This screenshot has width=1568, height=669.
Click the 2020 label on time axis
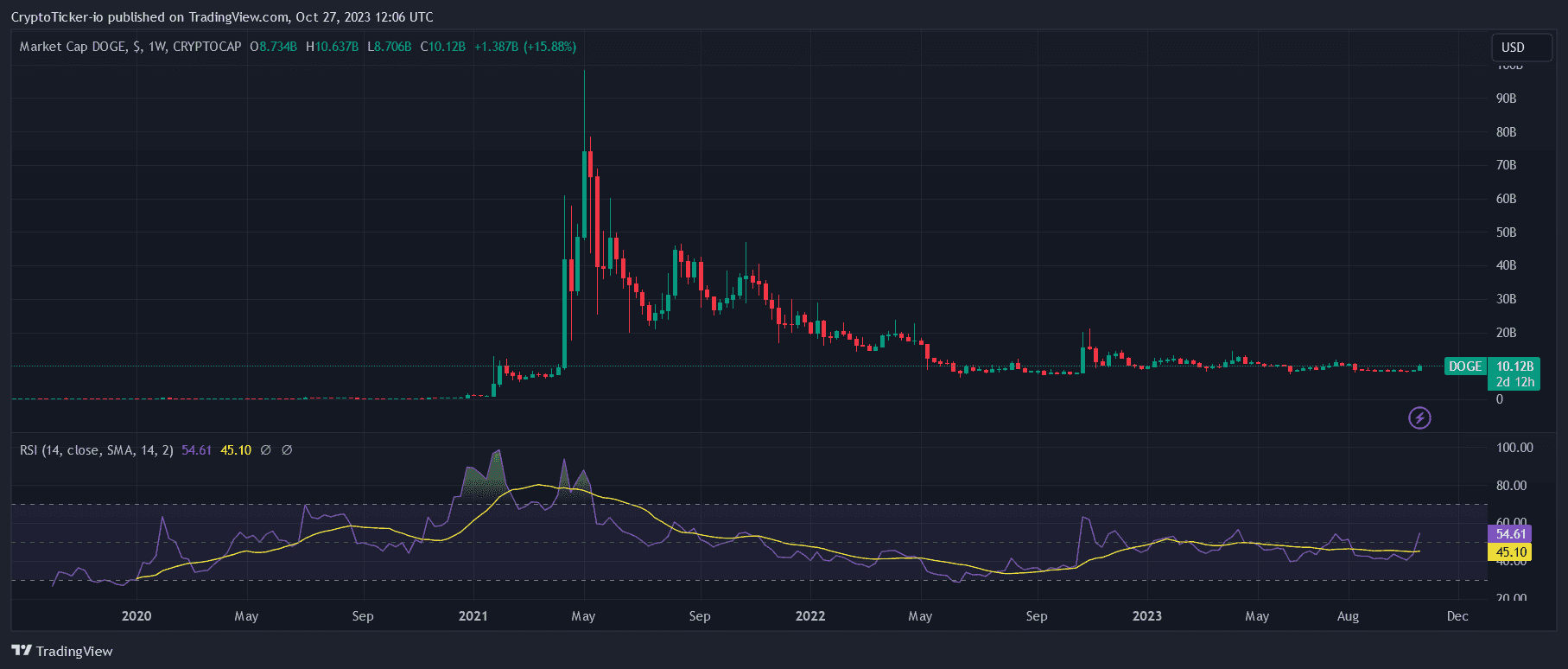(x=136, y=616)
